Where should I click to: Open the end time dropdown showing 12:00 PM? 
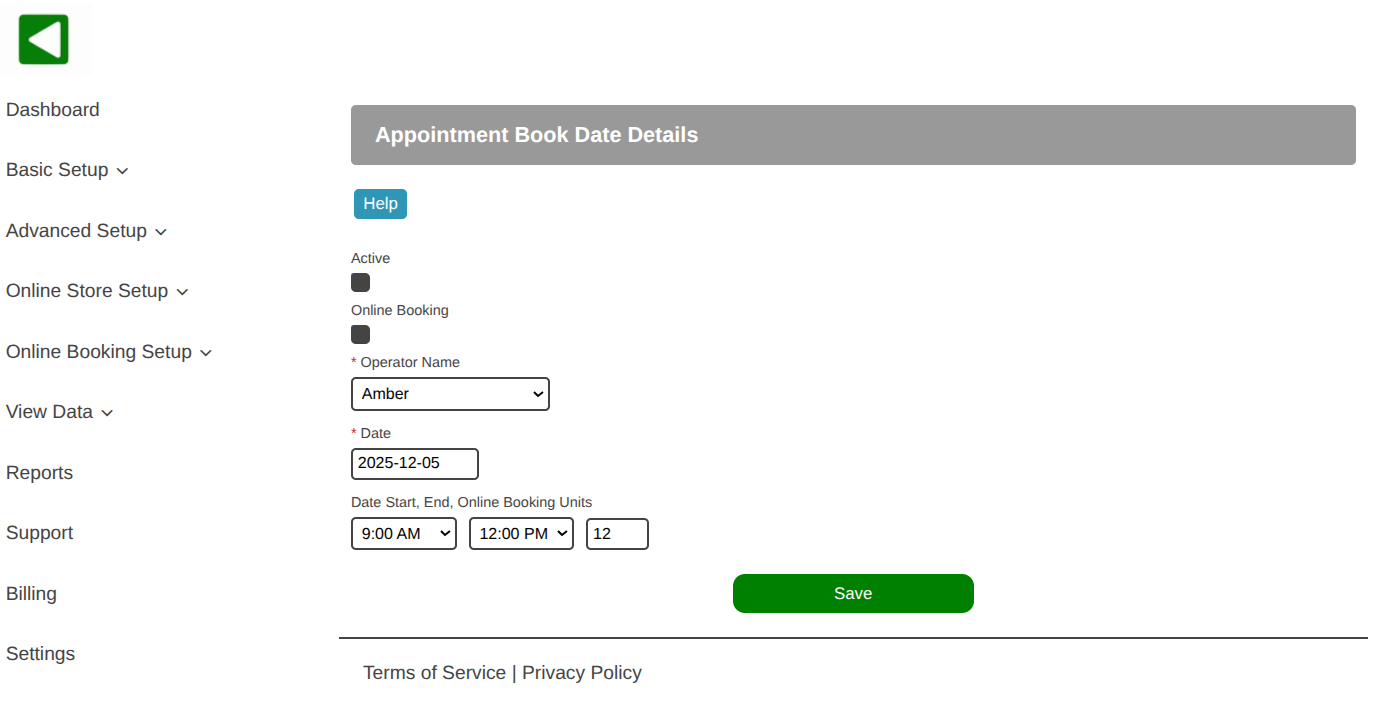521,534
